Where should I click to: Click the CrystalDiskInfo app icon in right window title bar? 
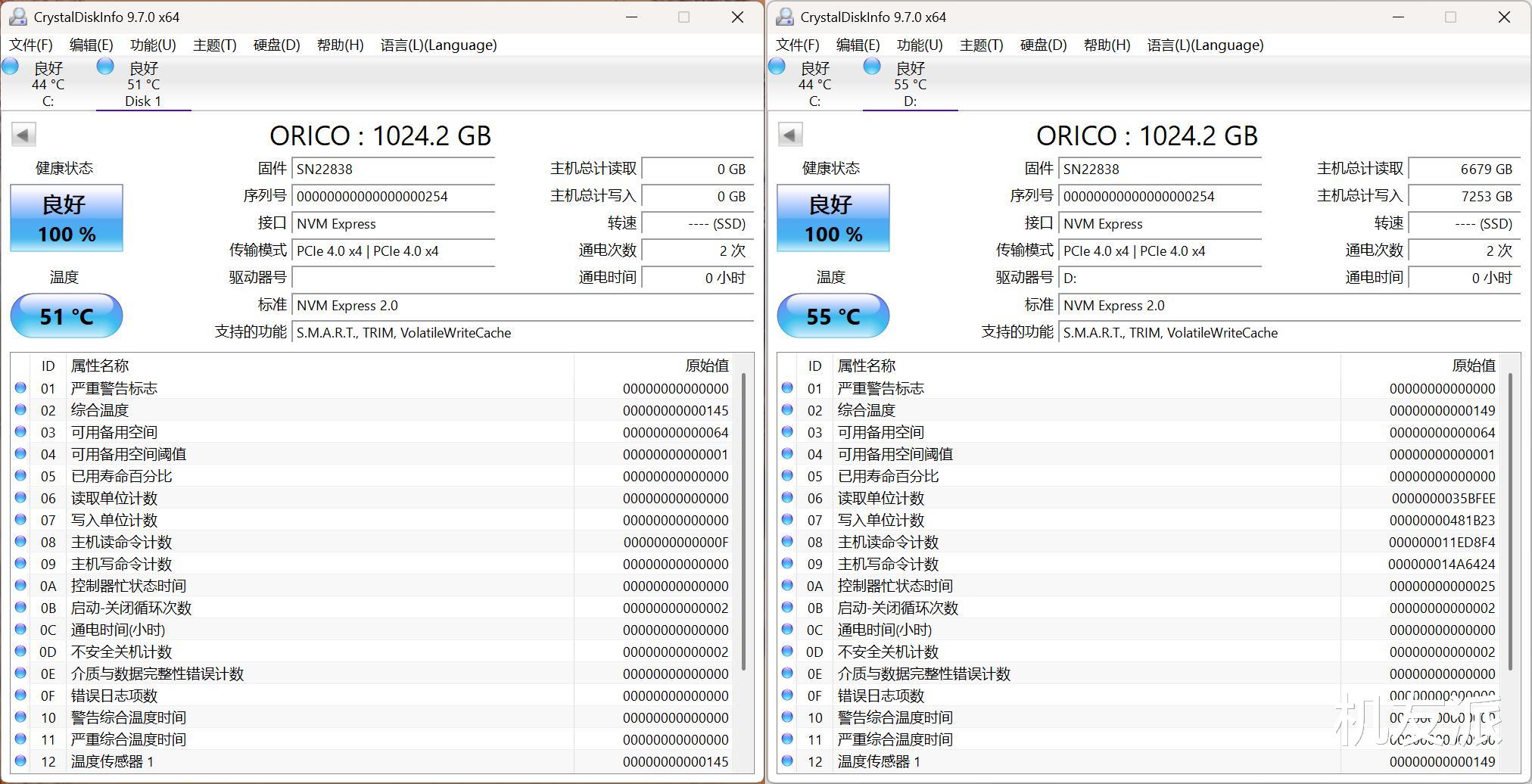pyautogui.click(x=785, y=17)
